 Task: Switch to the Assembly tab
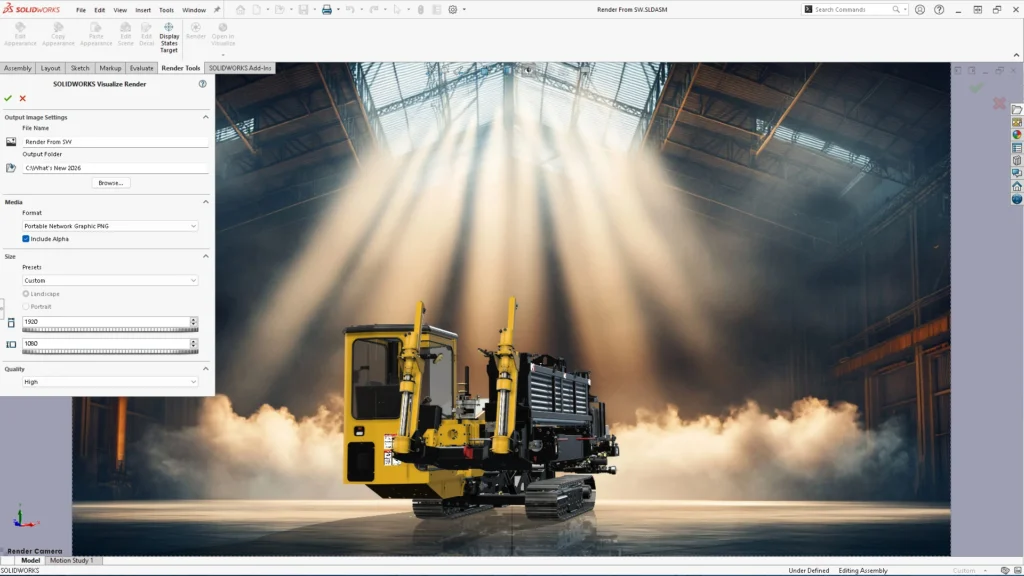[x=19, y=68]
